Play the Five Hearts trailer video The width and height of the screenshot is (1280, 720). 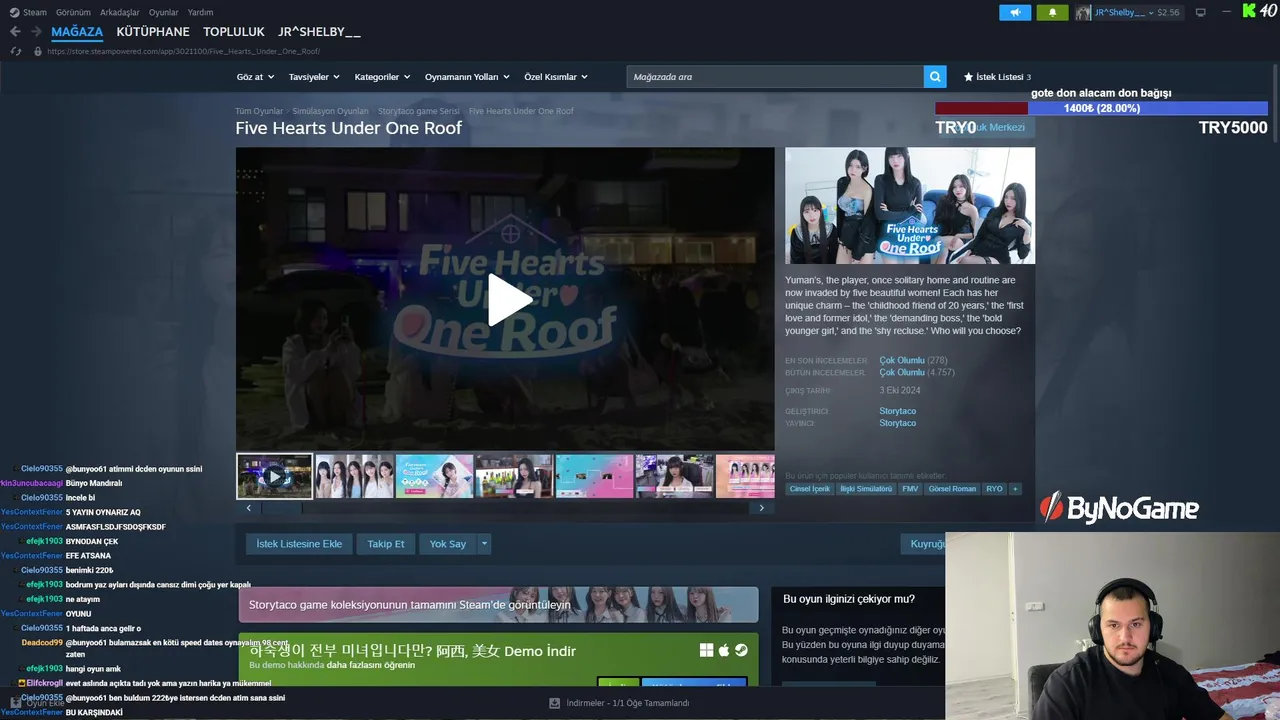509,300
